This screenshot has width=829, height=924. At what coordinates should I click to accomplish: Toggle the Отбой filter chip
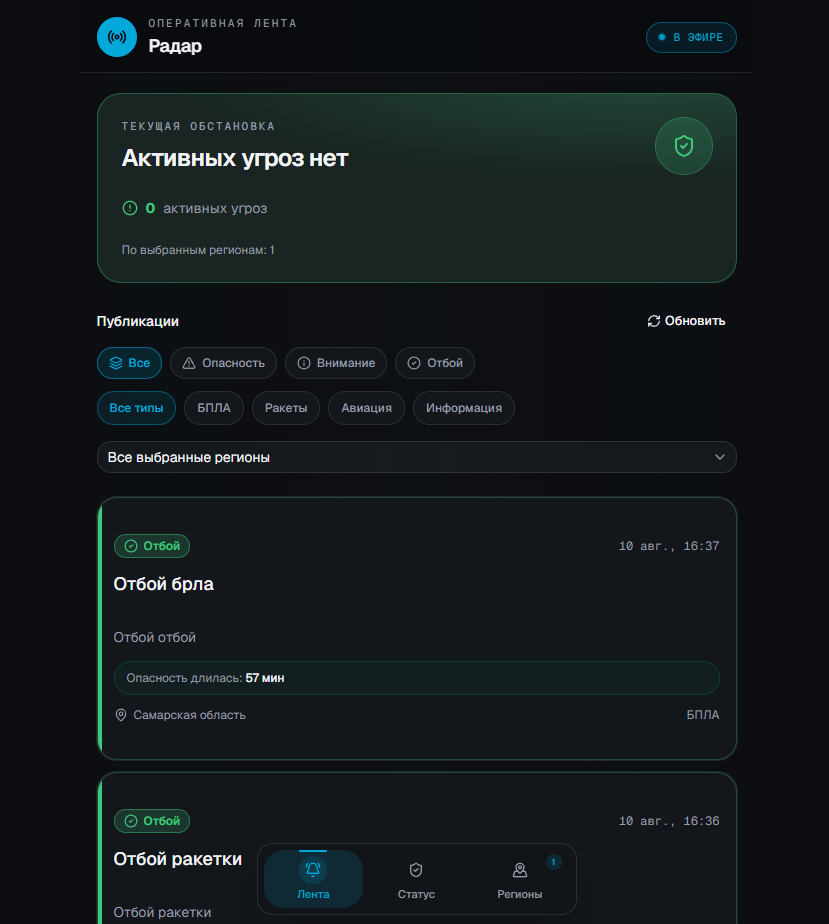[435, 363]
